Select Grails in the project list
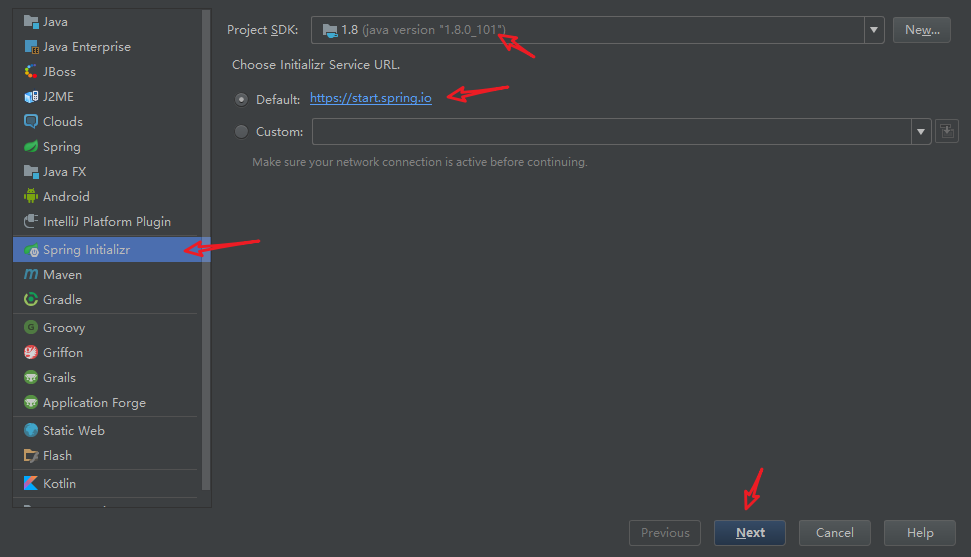The width and height of the screenshot is (971, 557). (x=107, y=377)
